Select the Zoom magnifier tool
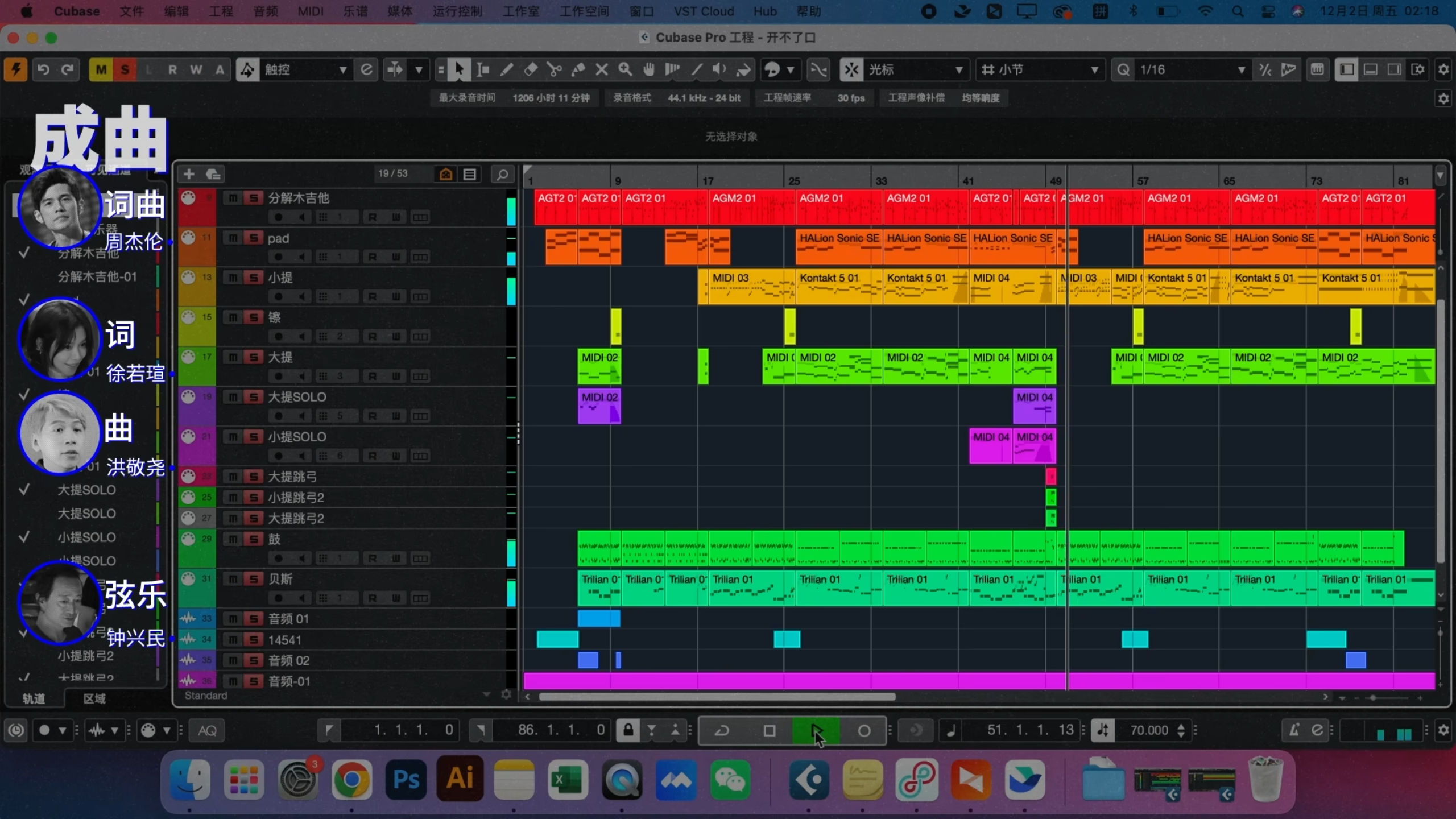 coord(625,70)
